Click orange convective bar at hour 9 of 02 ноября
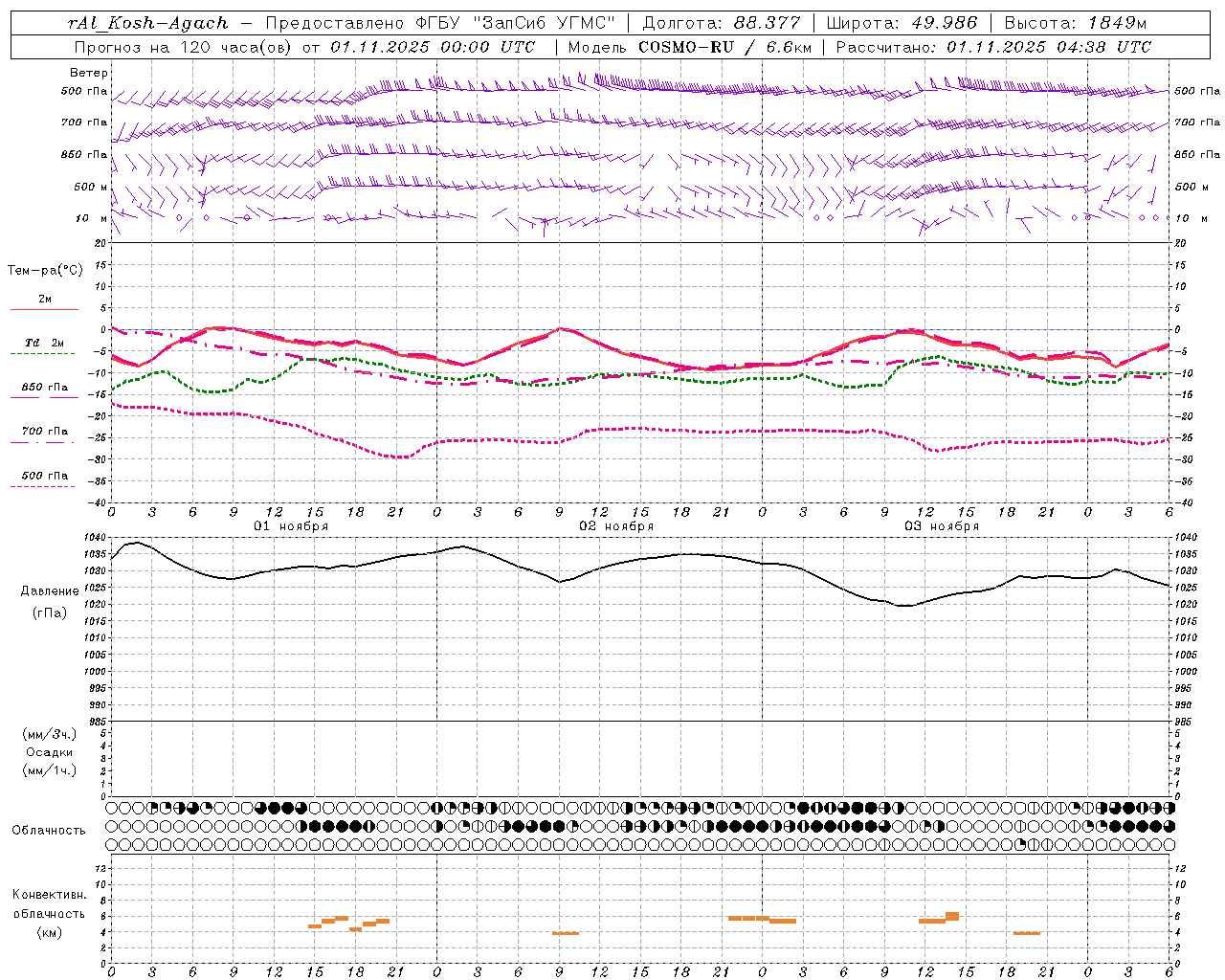 (x=566, y=933)
